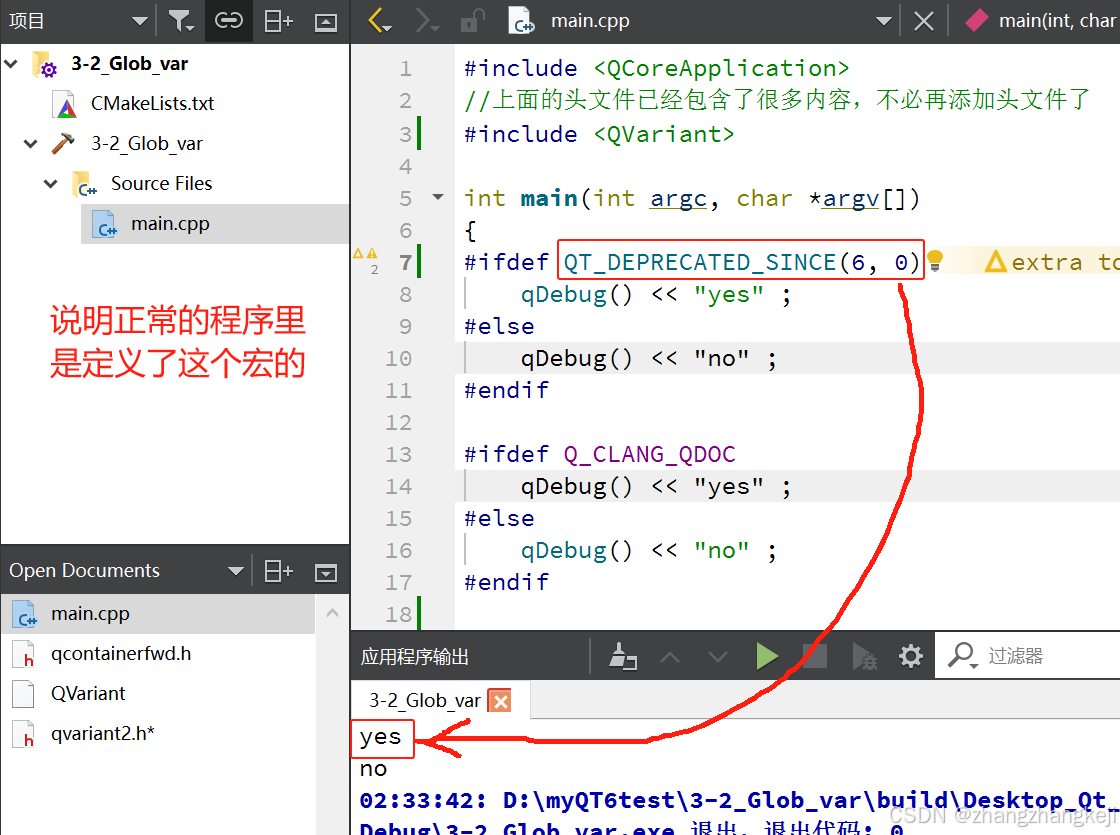Toggle synchronize with editor link icon
Image resolution: width=1120 pixels, height=835 pixels.
click(229, 21)
